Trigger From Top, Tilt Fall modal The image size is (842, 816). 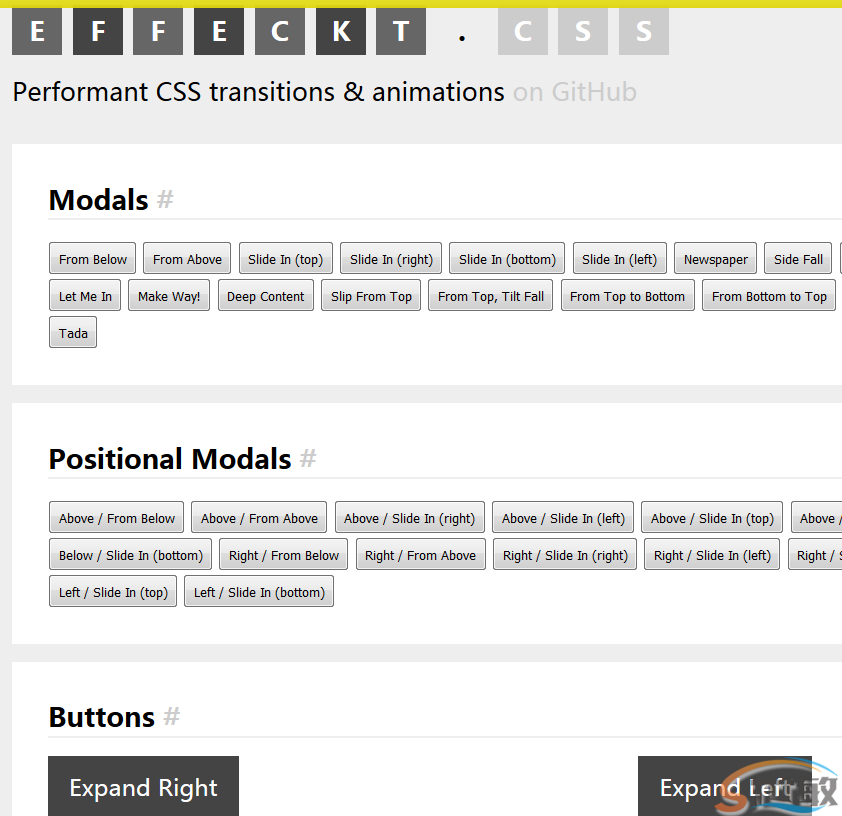(x=490, y=296)
